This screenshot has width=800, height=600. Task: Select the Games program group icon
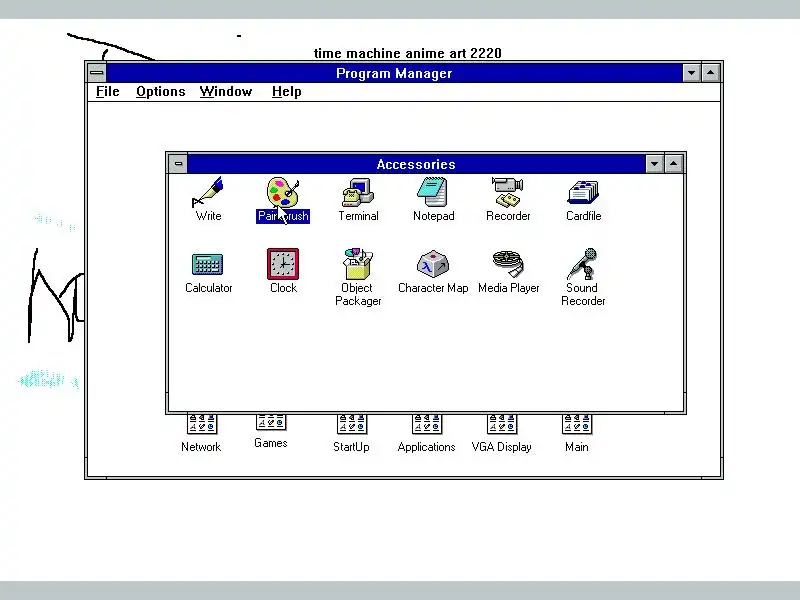[x=271, y=422]
